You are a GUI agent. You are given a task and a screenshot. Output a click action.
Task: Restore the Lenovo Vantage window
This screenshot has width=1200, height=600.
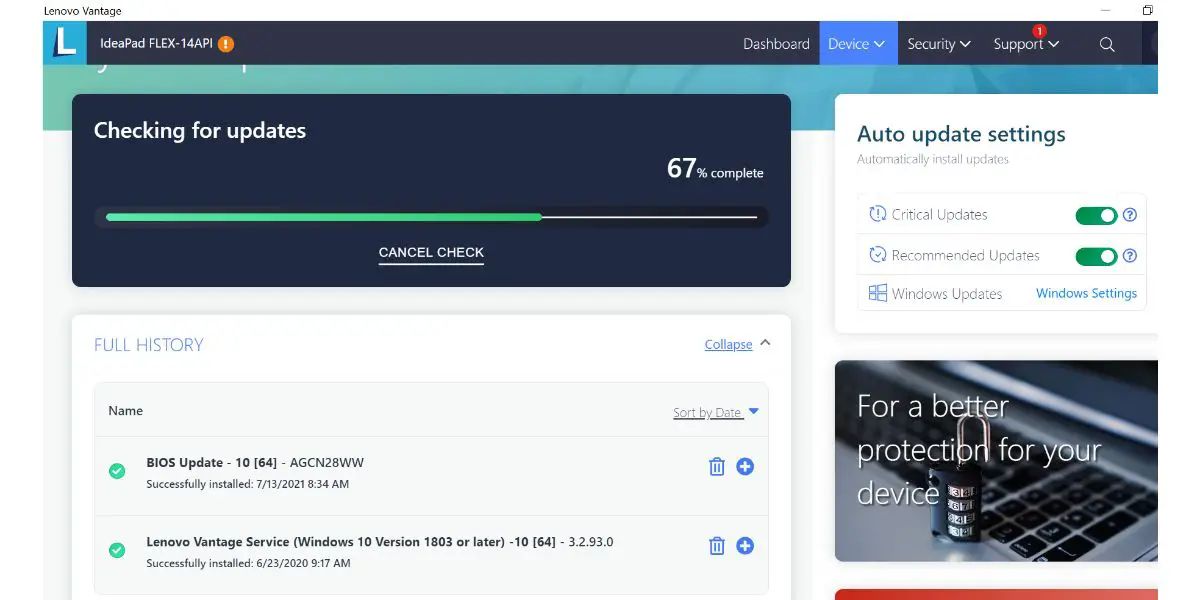pos(1147,10)
